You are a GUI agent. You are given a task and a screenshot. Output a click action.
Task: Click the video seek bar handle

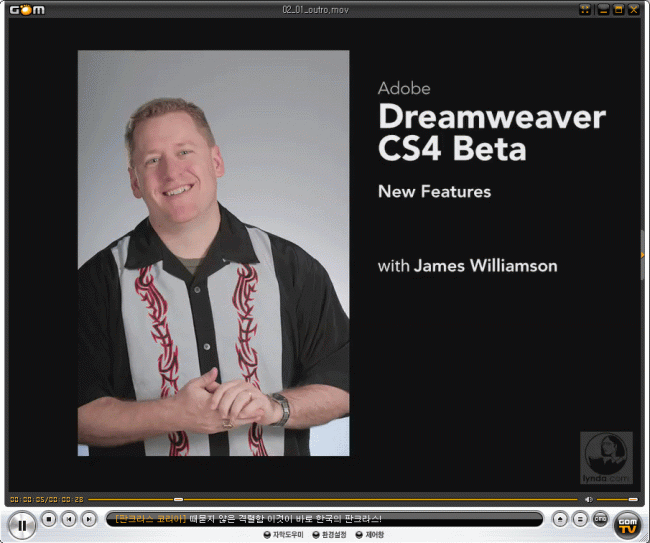(x=178, y=499)
